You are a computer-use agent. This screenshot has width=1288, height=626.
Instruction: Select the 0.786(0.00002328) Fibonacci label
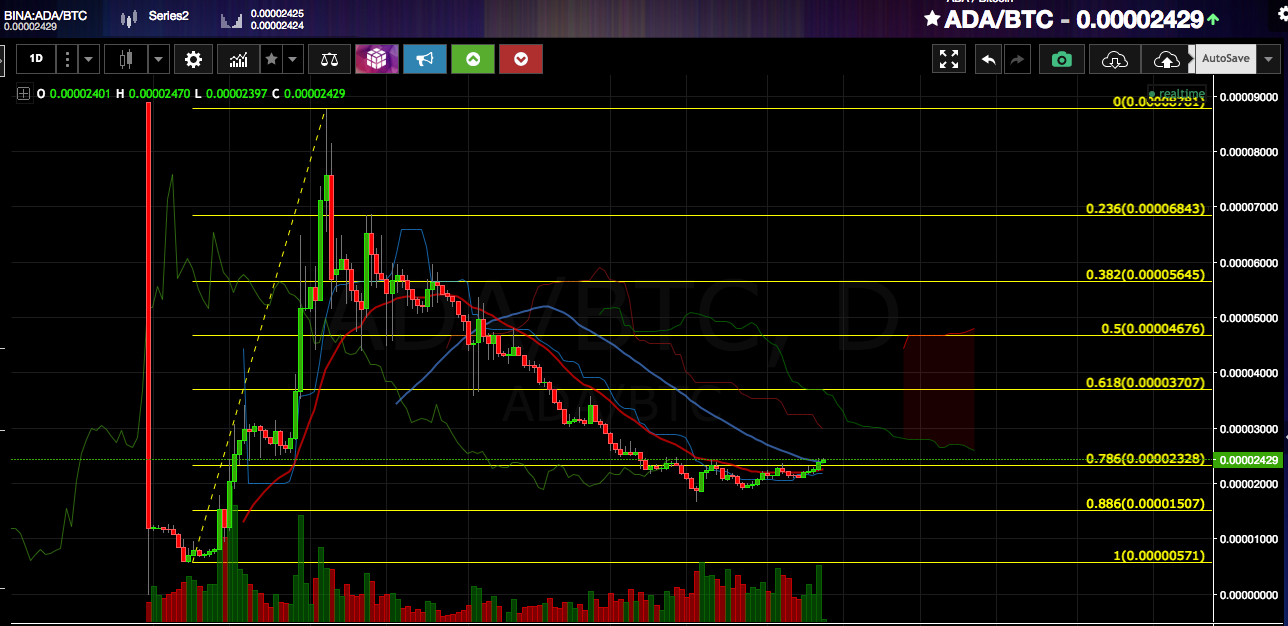tap(1145, 458)
